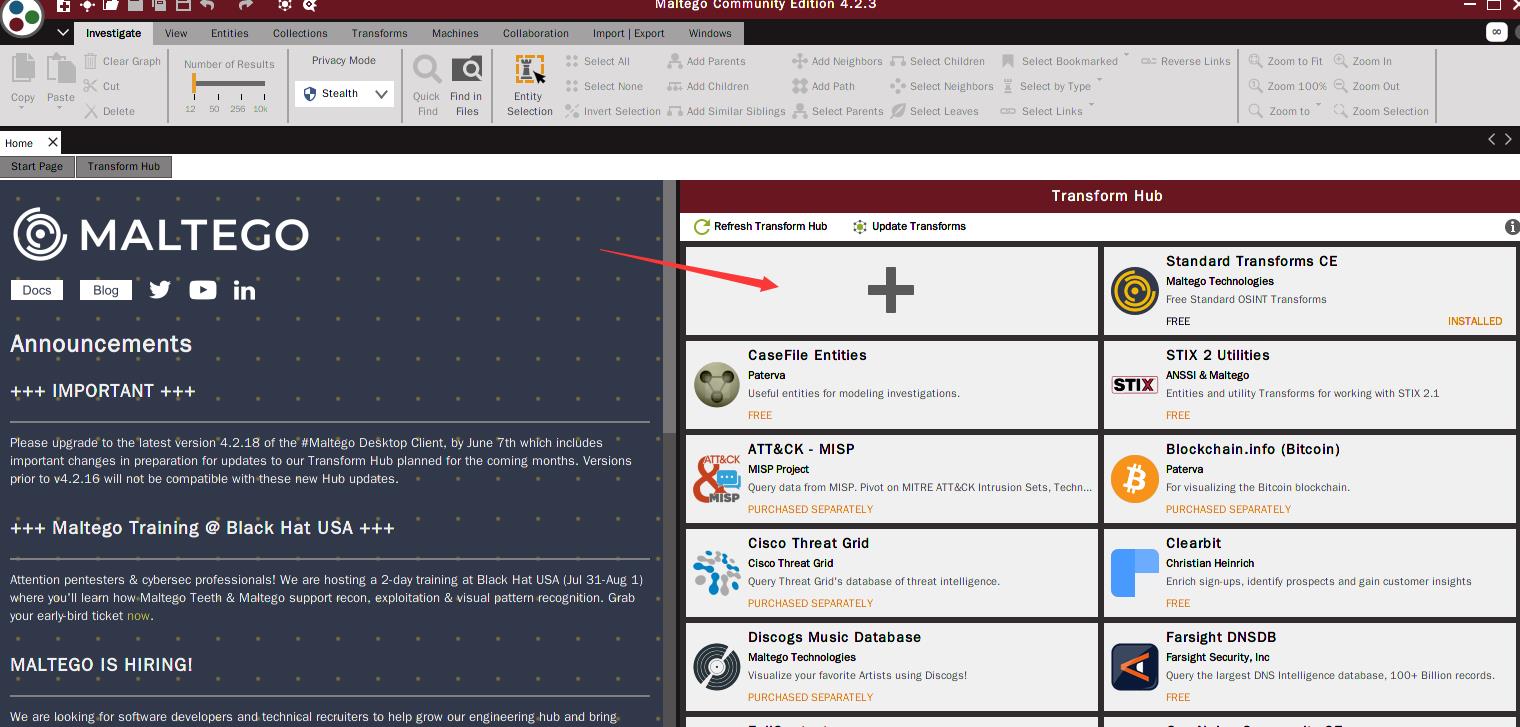Click the Farsight DNSDB logo
This screenshot has height=727, width=1520.
pyautogui.click(x=1135, y=667)
